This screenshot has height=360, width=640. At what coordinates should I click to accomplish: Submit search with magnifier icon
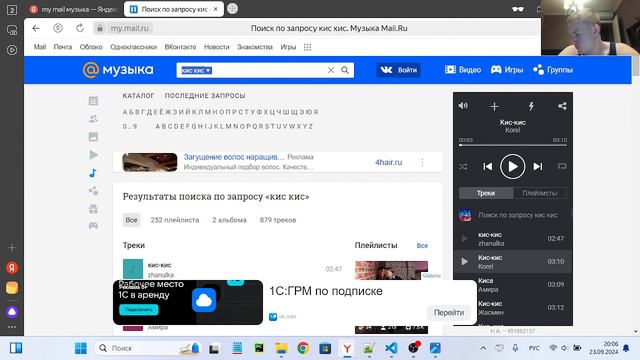[x=345, y=70]
